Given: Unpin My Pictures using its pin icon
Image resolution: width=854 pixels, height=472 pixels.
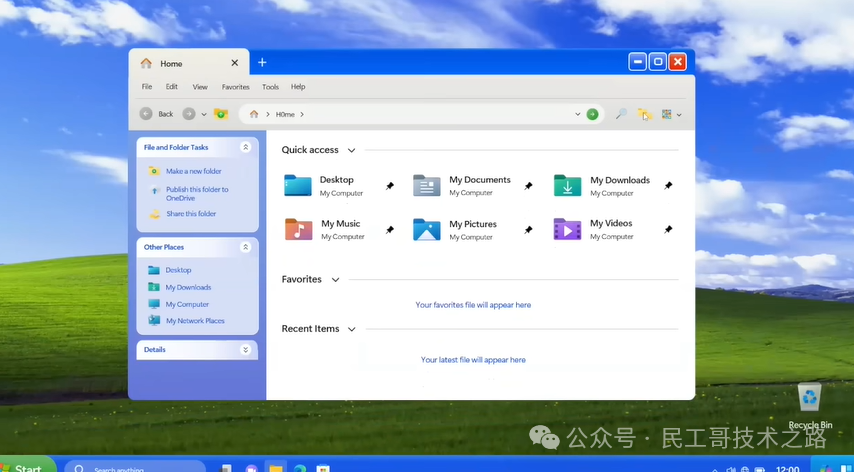Looking at the screenshot, I should [x=528, y=230].
